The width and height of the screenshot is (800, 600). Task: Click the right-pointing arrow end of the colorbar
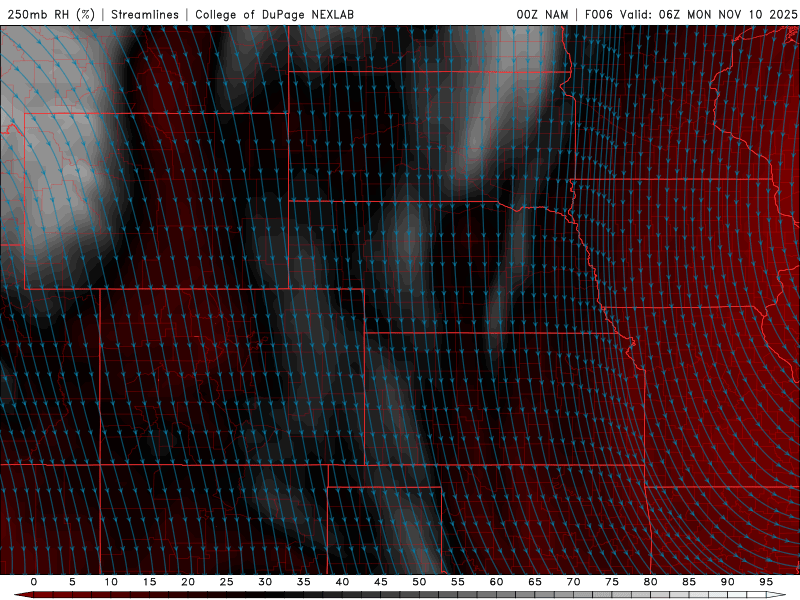tap(776, 595)
